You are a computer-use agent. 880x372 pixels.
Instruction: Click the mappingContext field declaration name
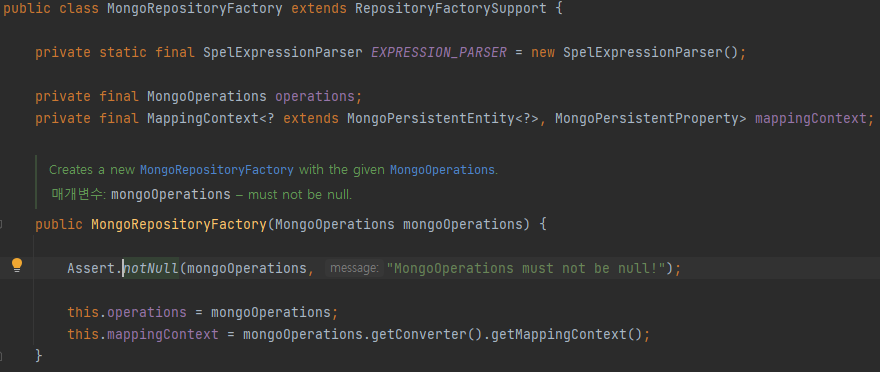[x=811, y=118]
